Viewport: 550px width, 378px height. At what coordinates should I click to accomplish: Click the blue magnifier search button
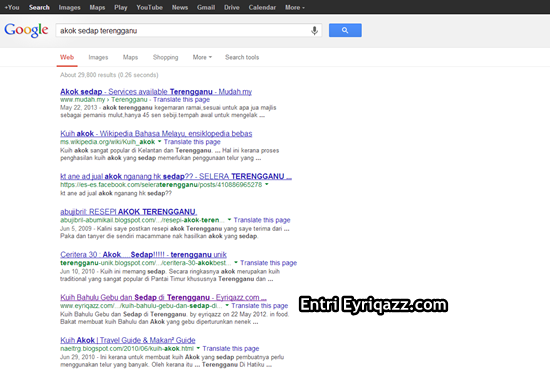click(x=345, y=30)
